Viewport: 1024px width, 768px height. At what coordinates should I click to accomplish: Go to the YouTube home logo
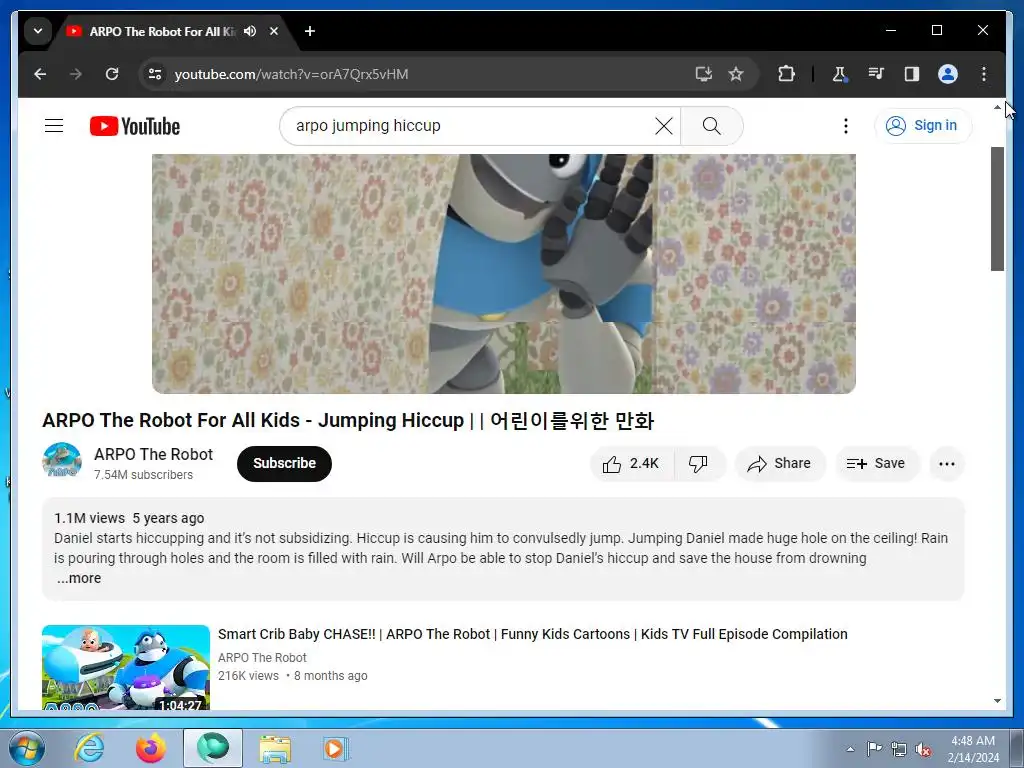pos(135,126)
